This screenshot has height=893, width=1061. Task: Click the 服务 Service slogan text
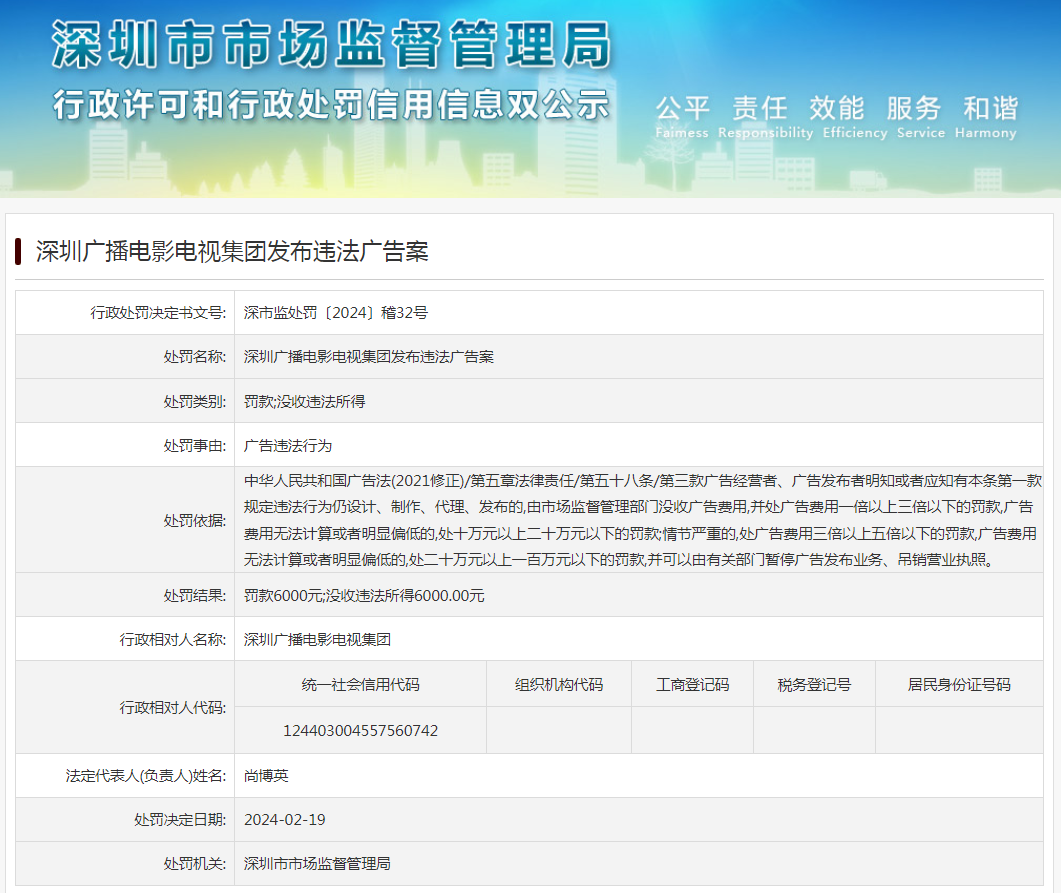[921, 117]
